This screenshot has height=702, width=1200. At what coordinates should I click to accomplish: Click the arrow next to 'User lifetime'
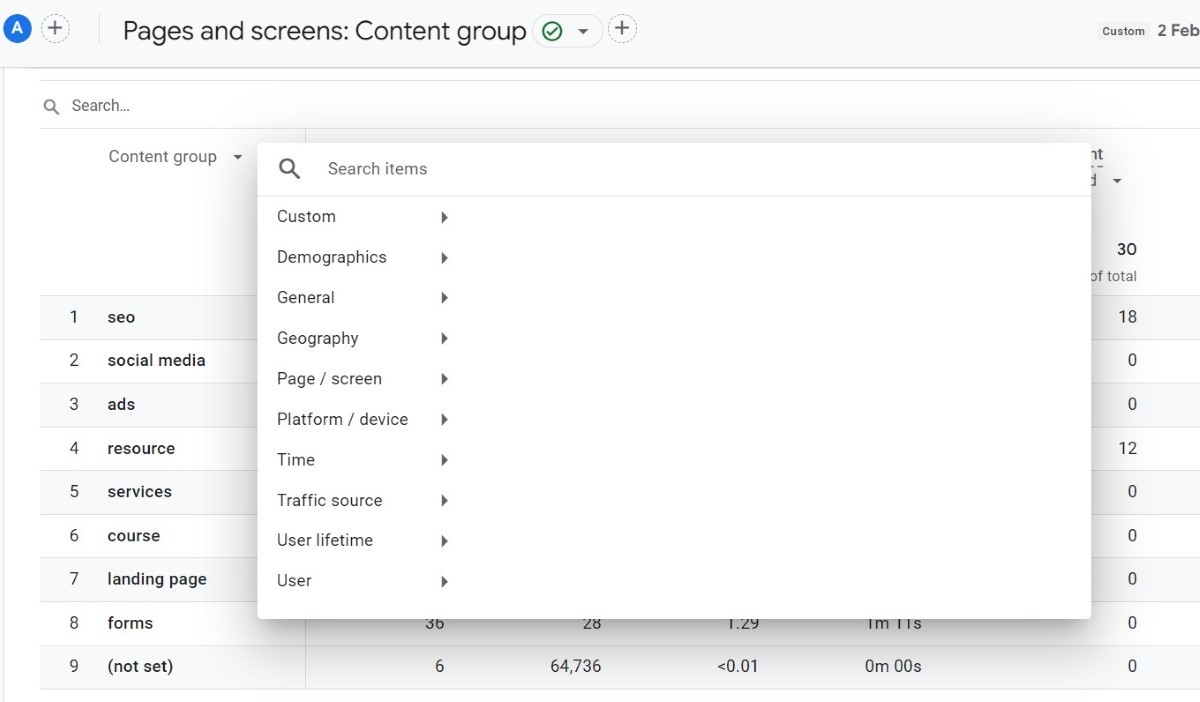(444, 541)
